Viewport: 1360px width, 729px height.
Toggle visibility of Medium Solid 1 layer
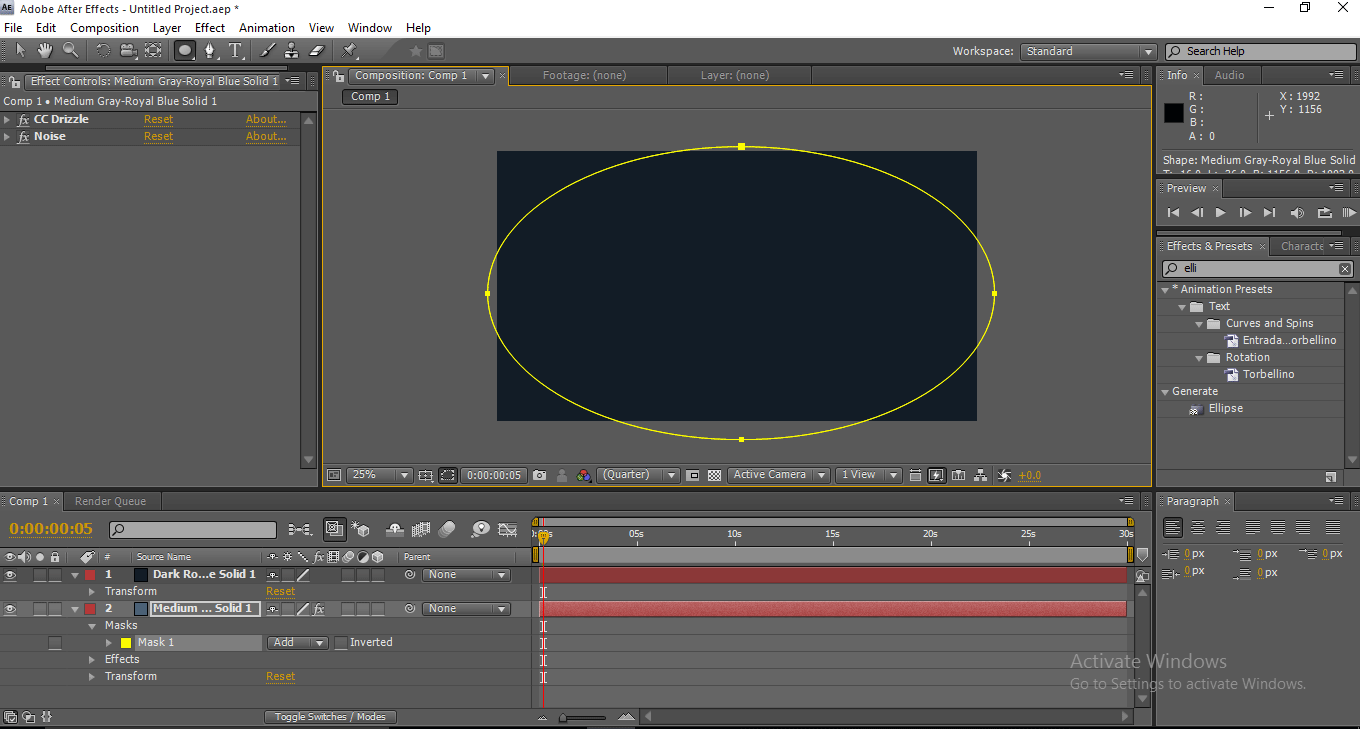click(x=10, y=609)
